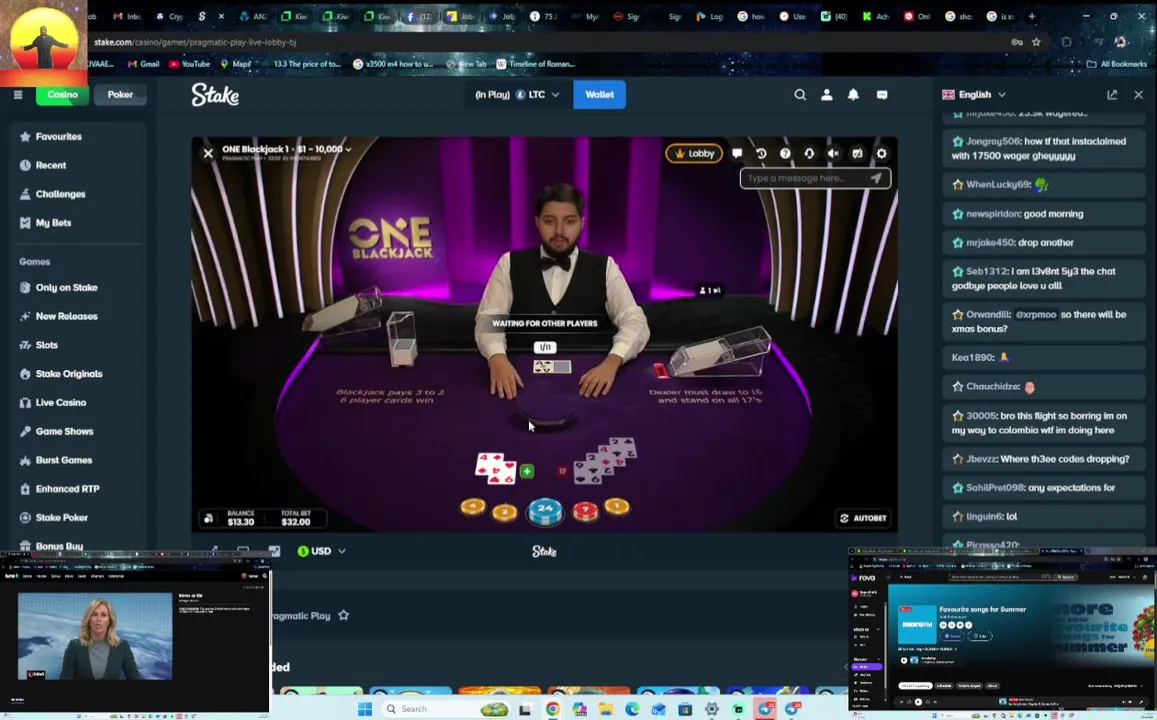The image size is (1157, 720).
Task: Return to the Lobby
Action: point(694,153)
